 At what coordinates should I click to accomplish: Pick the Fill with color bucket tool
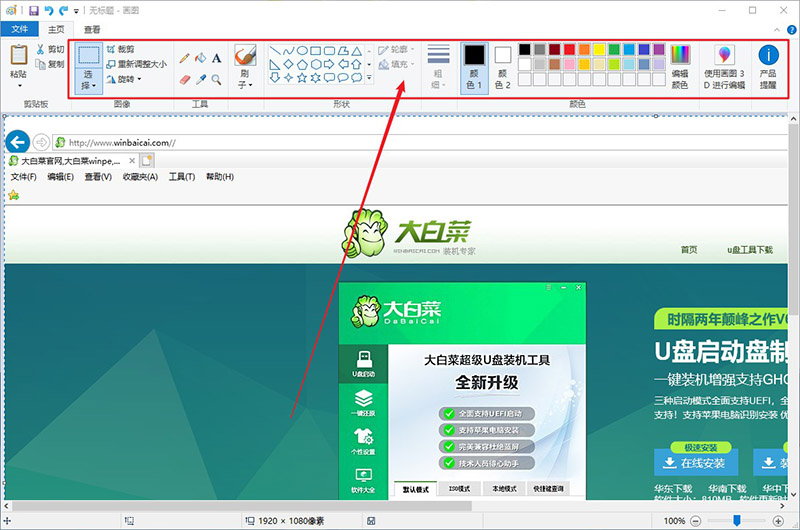point(200,58)
